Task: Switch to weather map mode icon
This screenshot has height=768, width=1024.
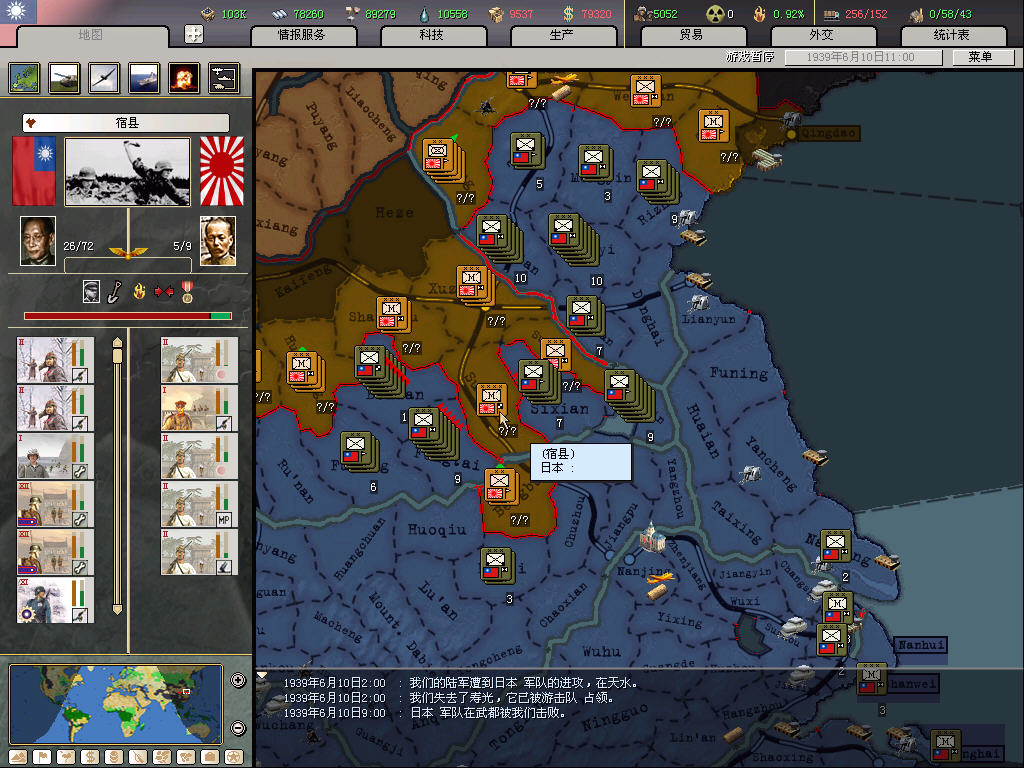Action: coord(66,757)
